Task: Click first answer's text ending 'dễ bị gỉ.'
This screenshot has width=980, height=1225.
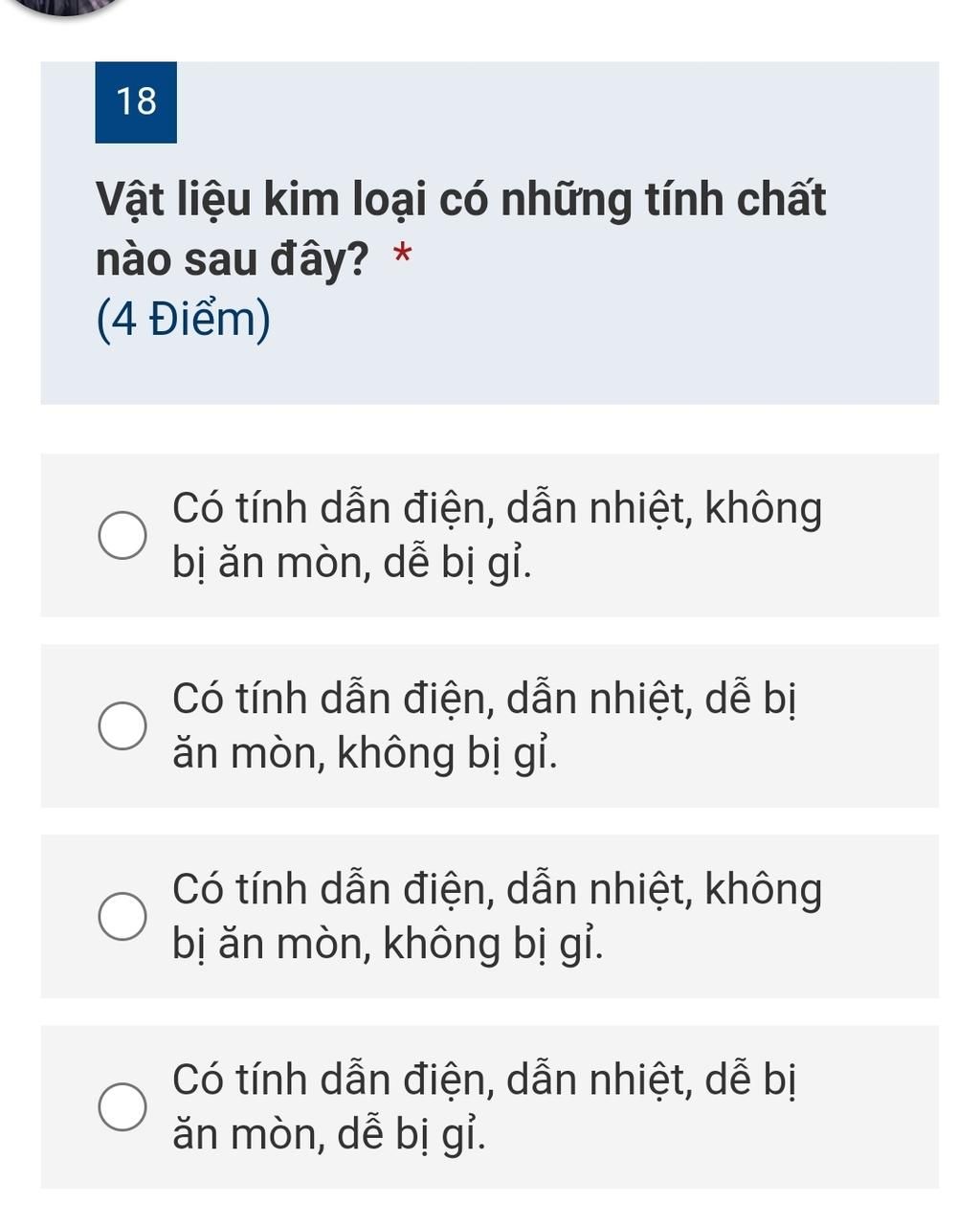Action: 352,564
